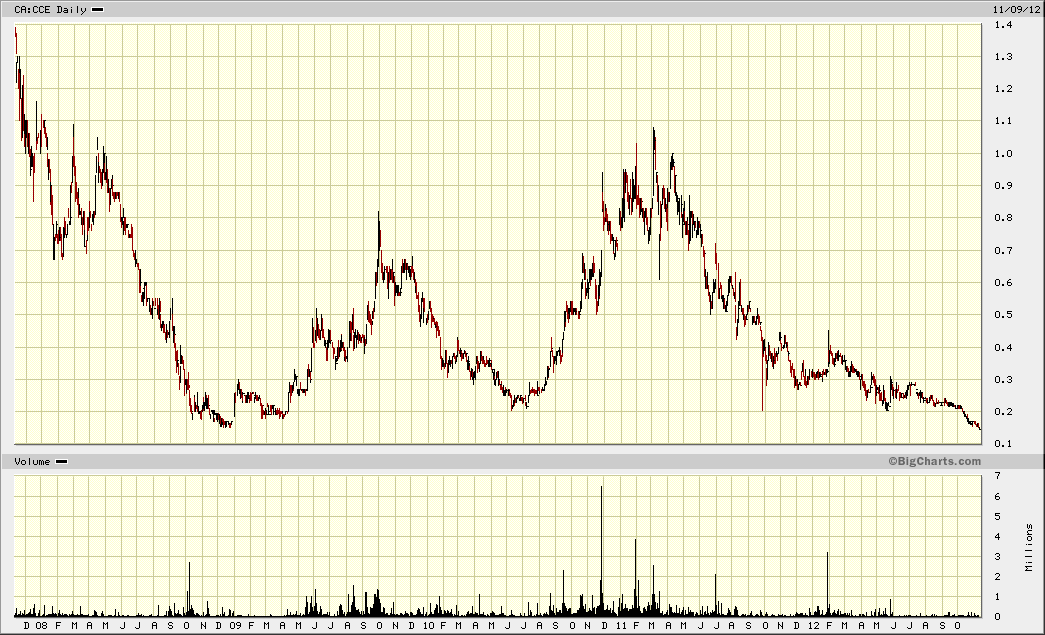Viewport: 1045px width, 635px height.
Task: Select the 12 year marker on time axis
Action: pos(814,626)
